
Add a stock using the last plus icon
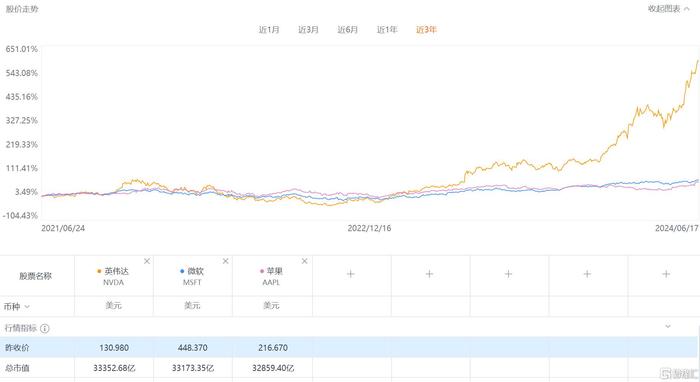point(666,274)
